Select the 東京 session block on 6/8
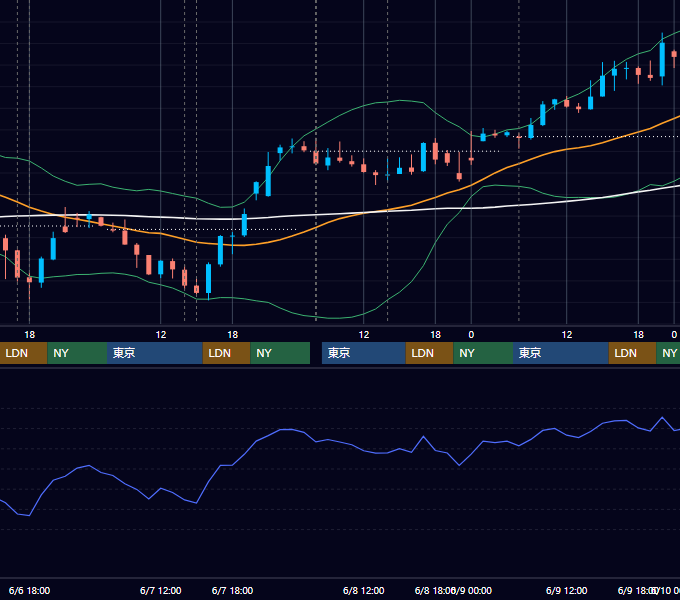Image resolution: width=680 pixels, height=600 pixels. point(363,353)
